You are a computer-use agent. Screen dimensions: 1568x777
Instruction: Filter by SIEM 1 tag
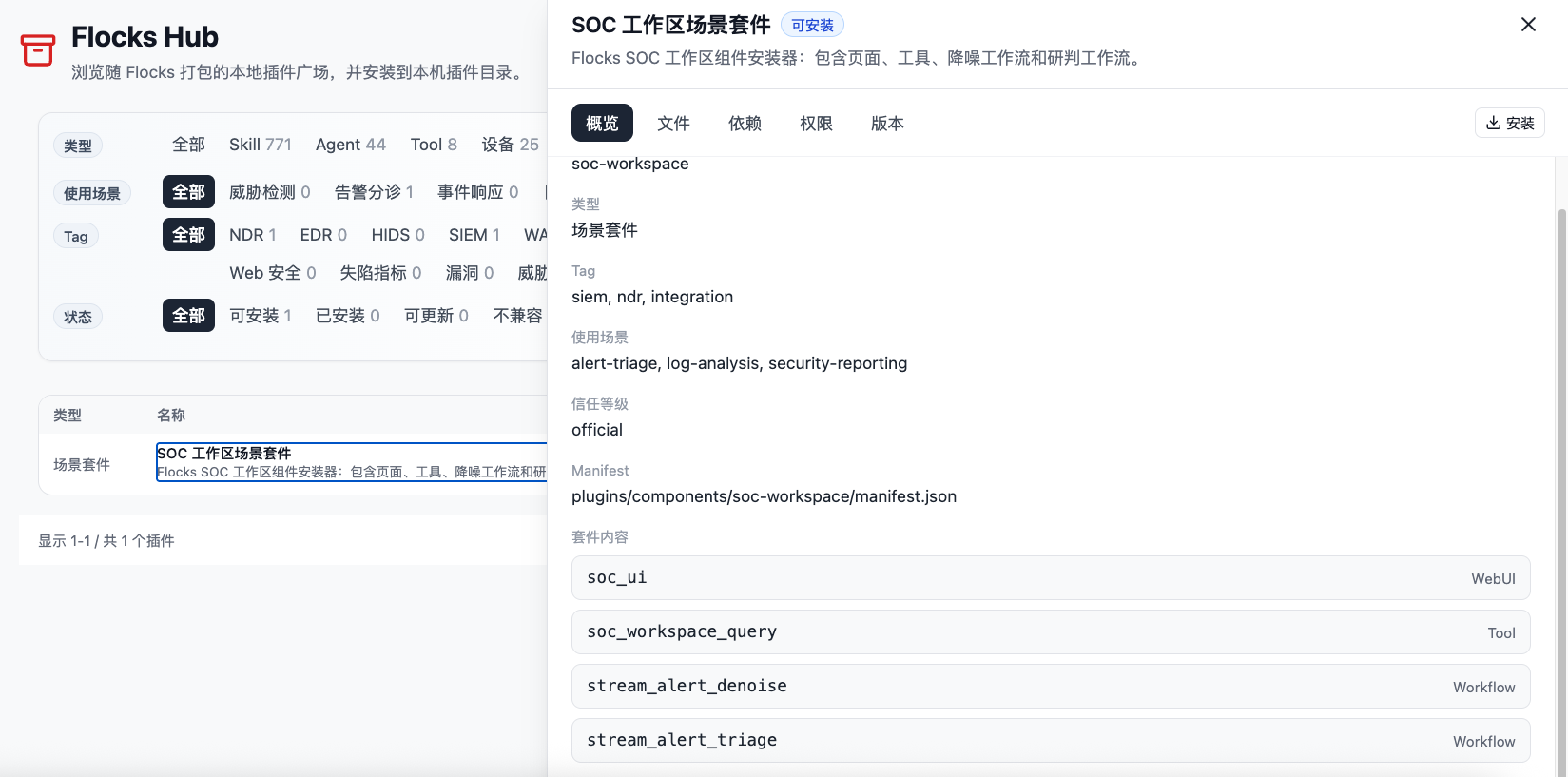[x=474, y=235]
